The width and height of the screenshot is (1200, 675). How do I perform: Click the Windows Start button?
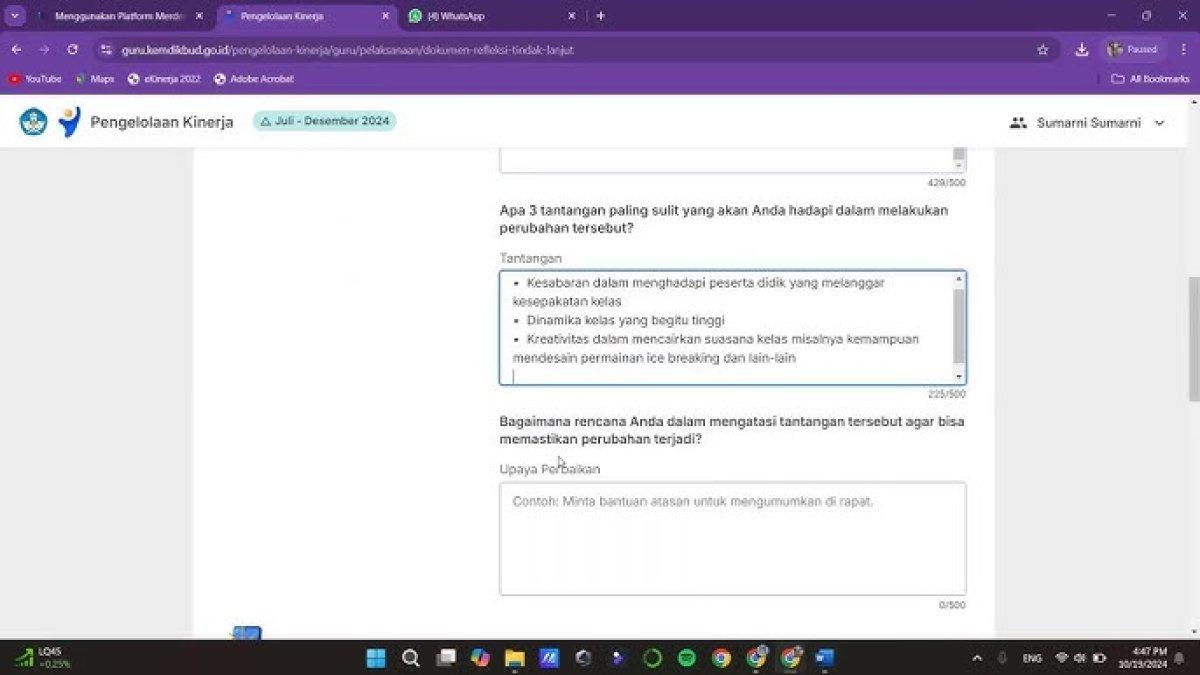376,658
